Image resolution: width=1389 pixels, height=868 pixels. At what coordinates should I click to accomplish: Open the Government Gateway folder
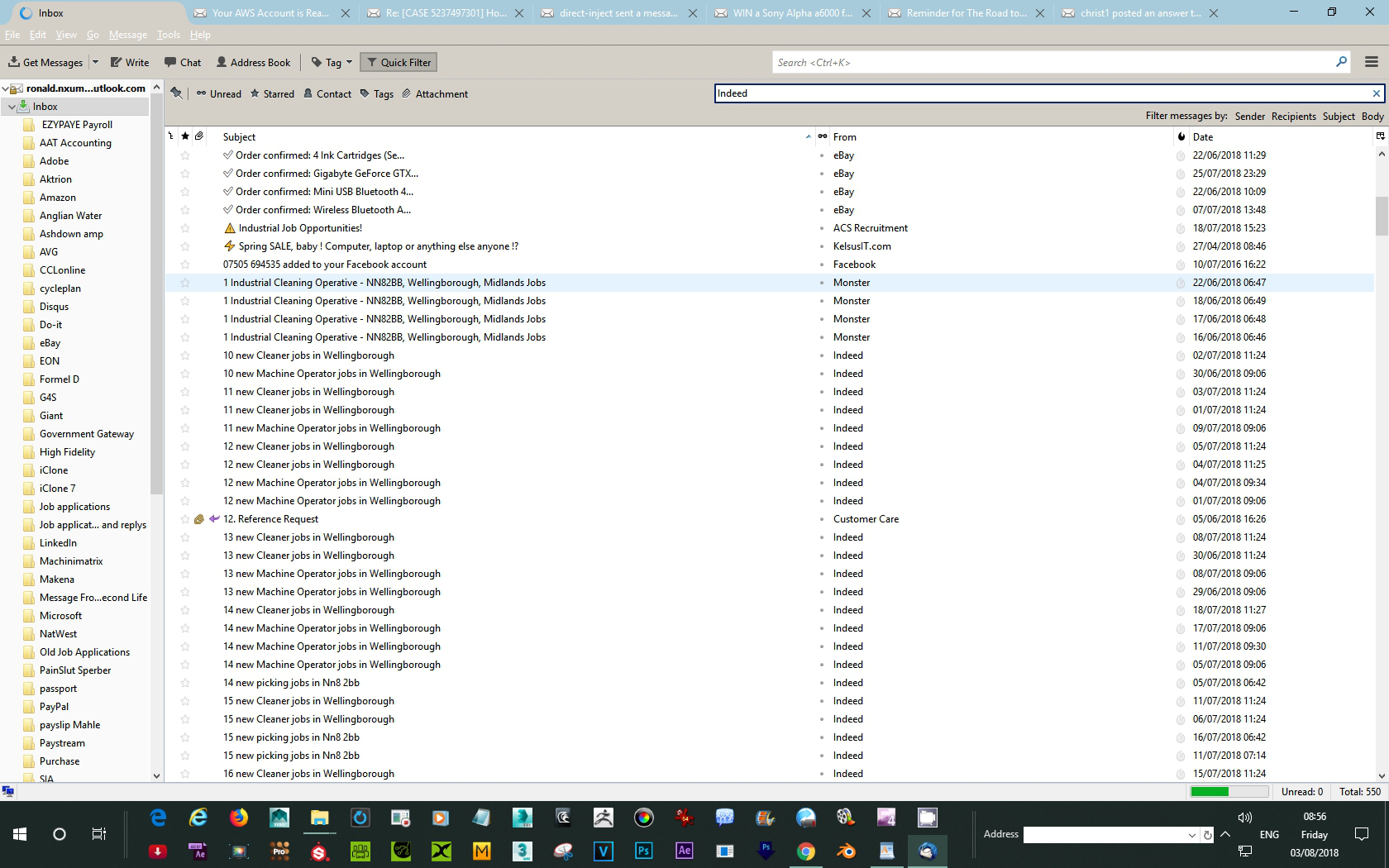[87, 434]
